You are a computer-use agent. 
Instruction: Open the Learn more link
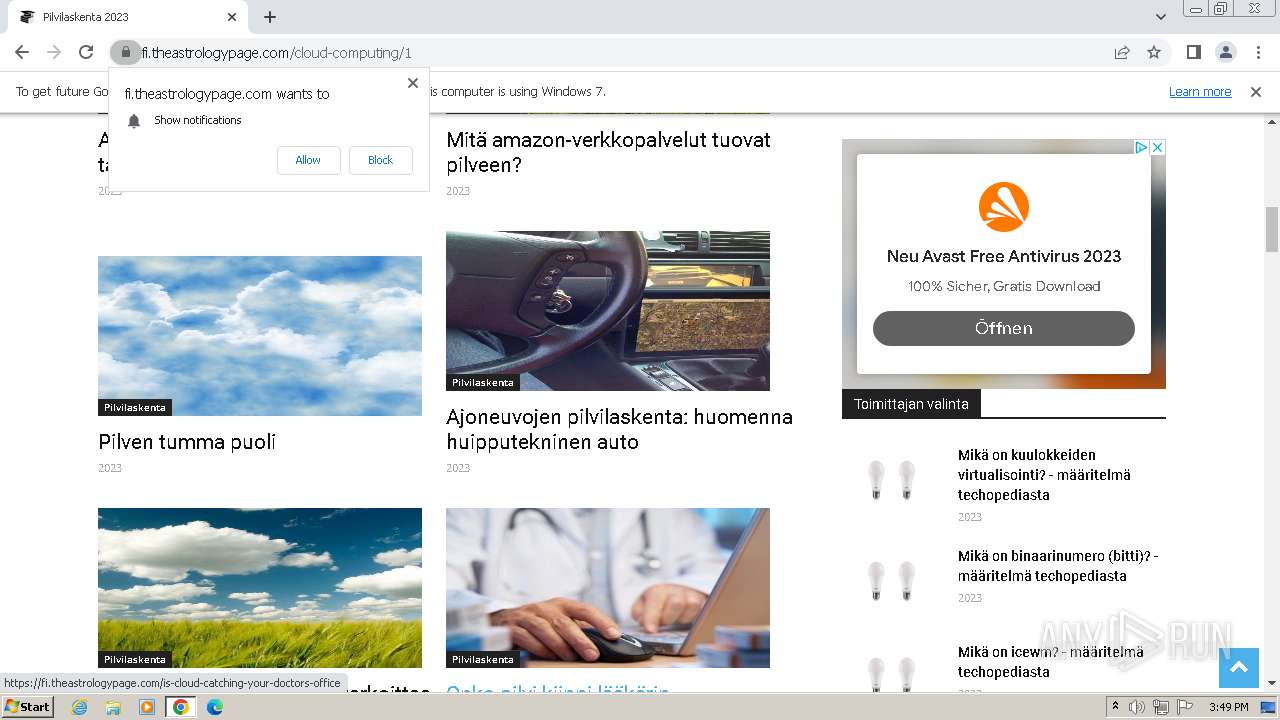pyautogui.click(x=1200, y=91)
